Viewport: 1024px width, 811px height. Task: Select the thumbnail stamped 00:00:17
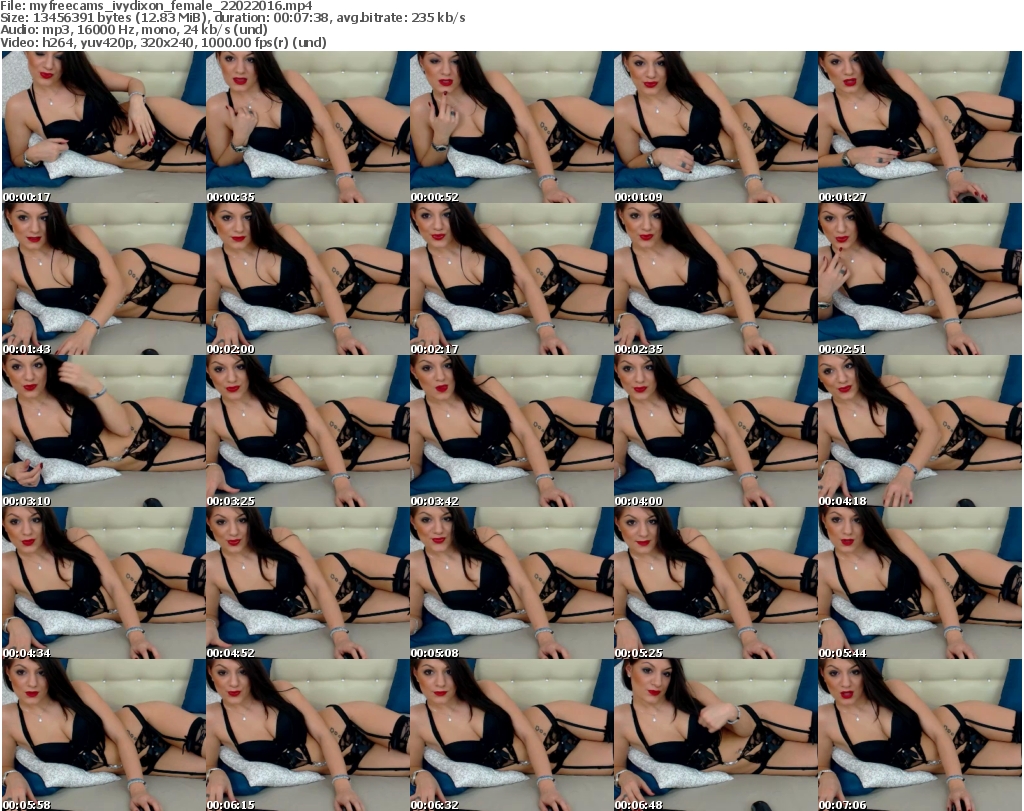click(104, 127)
